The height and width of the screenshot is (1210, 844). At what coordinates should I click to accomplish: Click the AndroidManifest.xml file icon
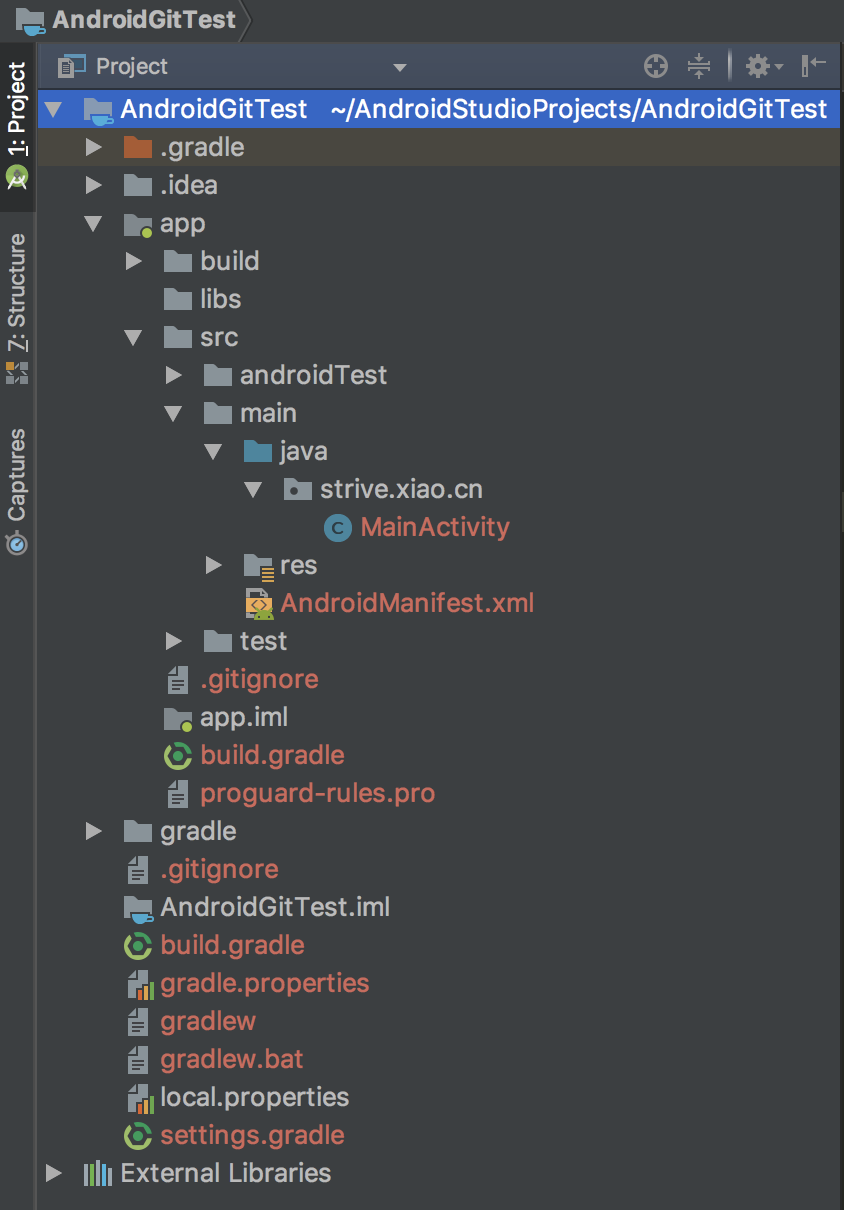(258, 603)
